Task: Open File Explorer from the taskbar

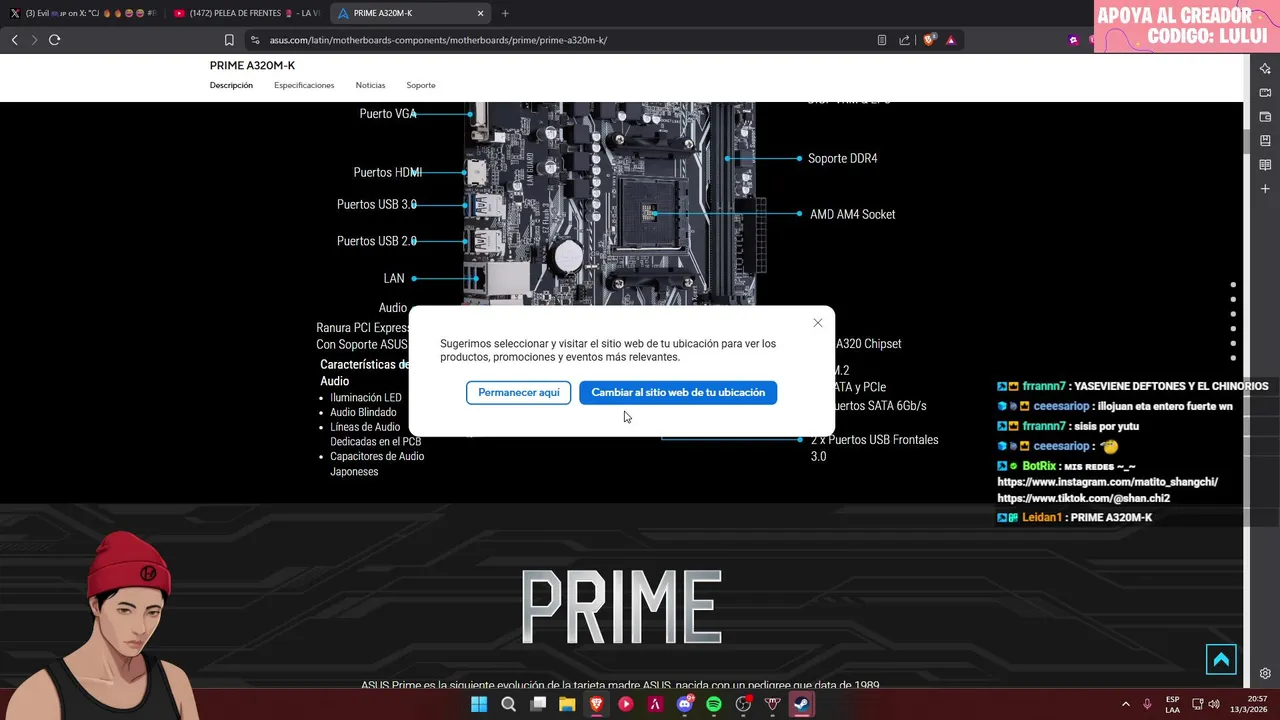Action: [567, 704]
